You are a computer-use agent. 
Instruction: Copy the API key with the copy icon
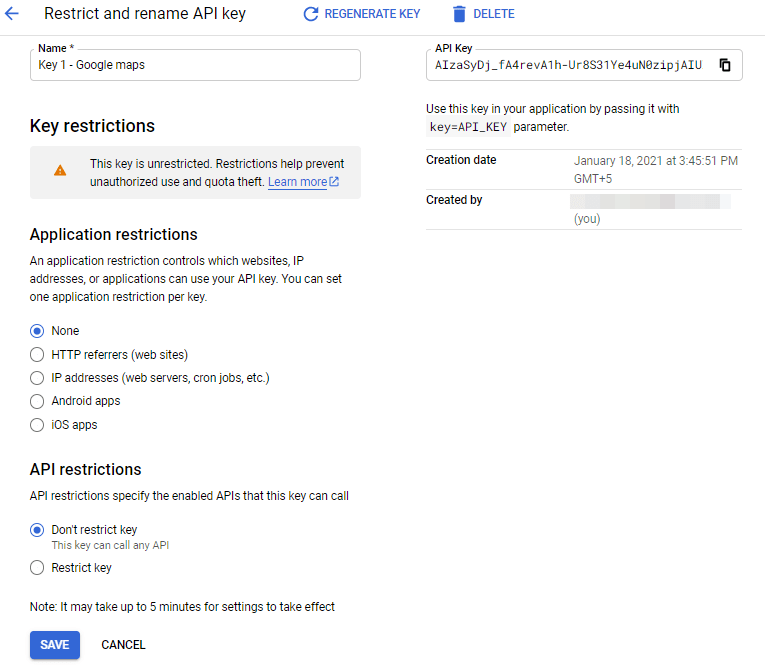tap(725, 65)
